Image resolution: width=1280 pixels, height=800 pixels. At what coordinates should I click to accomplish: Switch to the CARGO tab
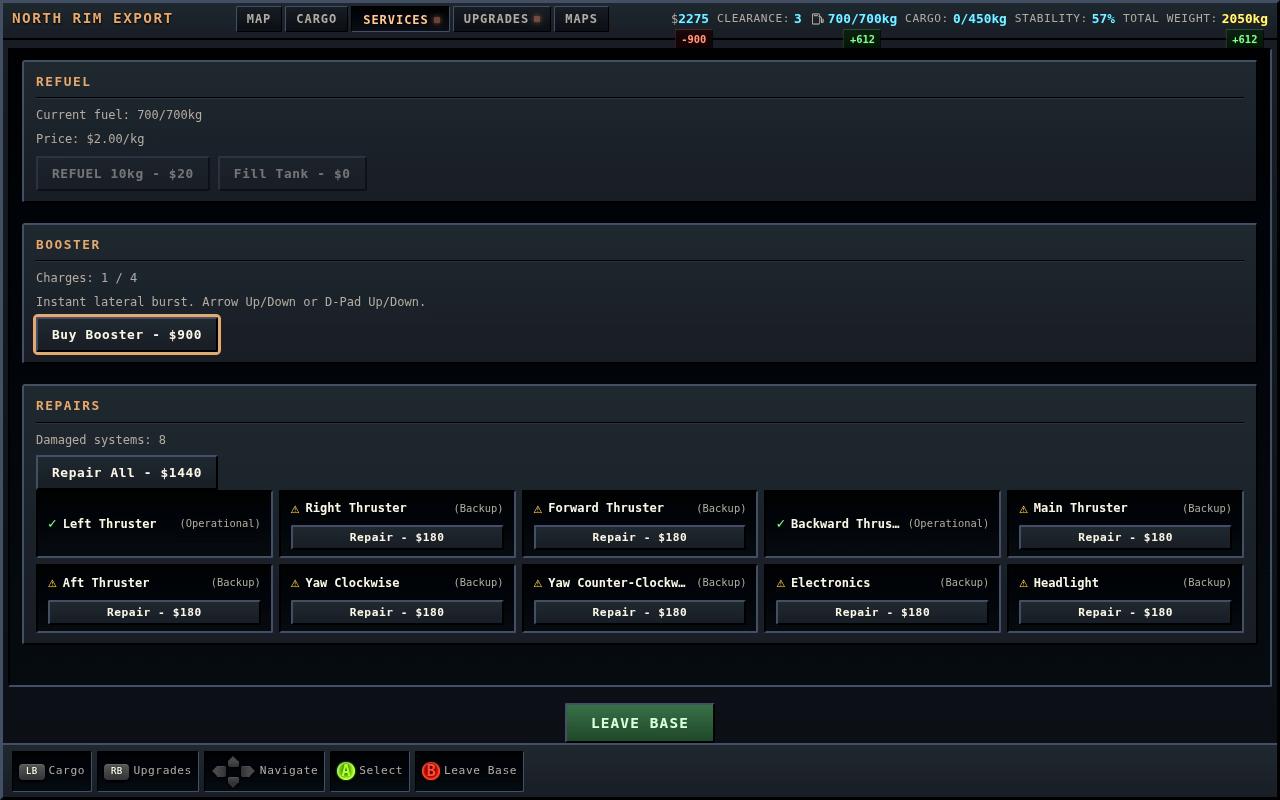click(316, 19)
